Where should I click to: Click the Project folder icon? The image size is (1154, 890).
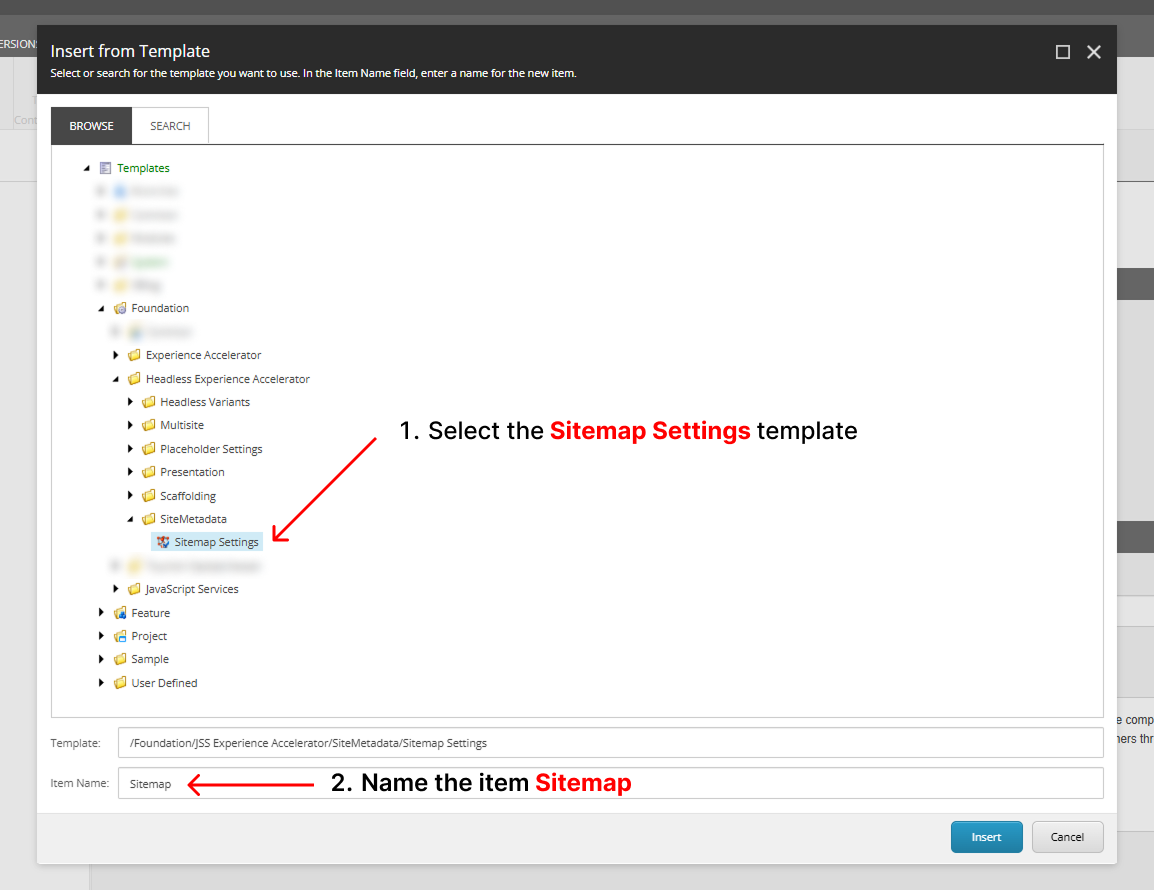pos(120,636)
